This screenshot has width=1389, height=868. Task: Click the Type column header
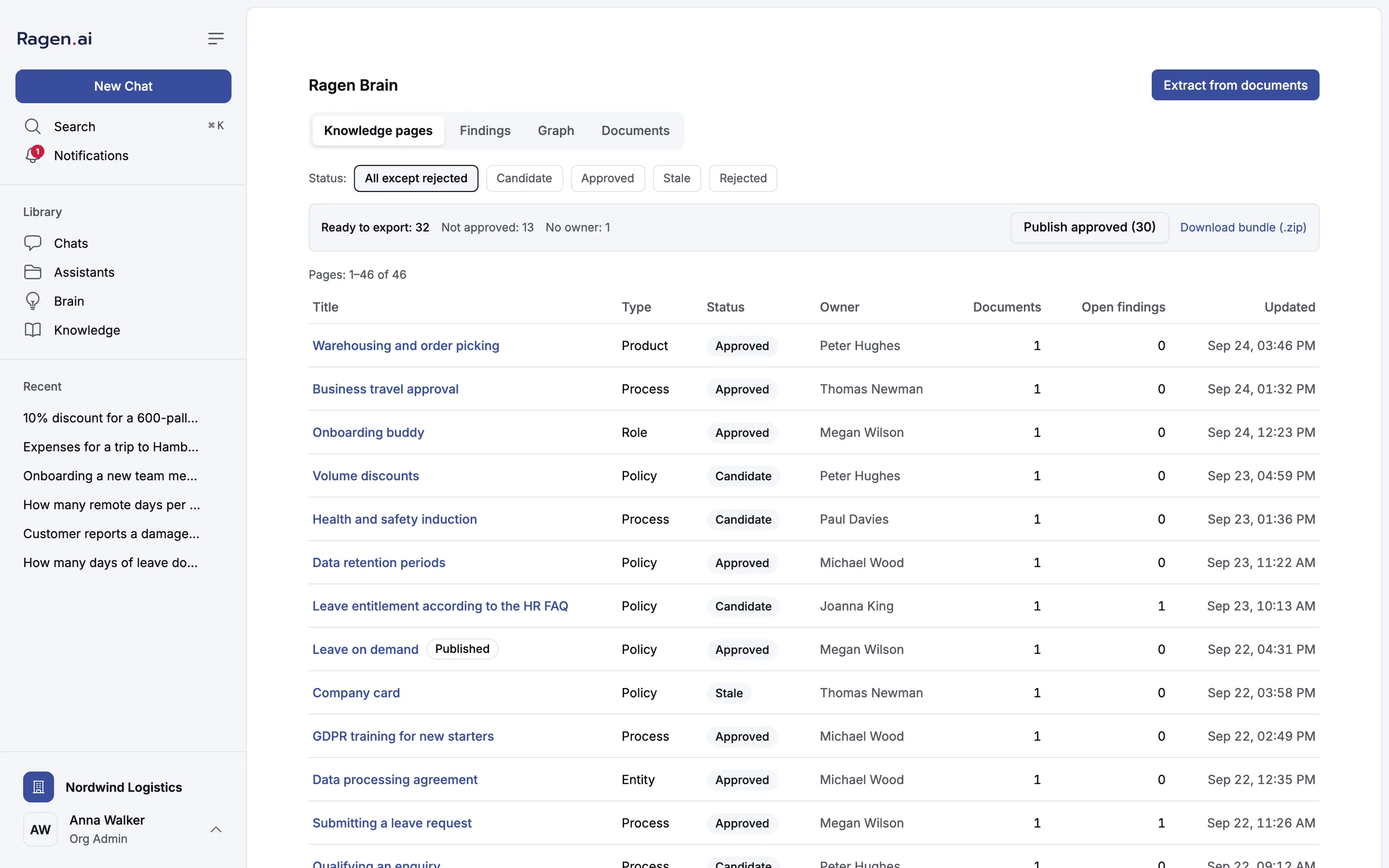636,307
